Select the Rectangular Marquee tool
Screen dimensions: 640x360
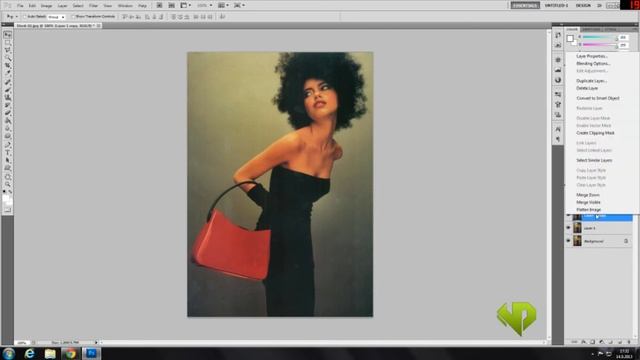tap(7, 42)
